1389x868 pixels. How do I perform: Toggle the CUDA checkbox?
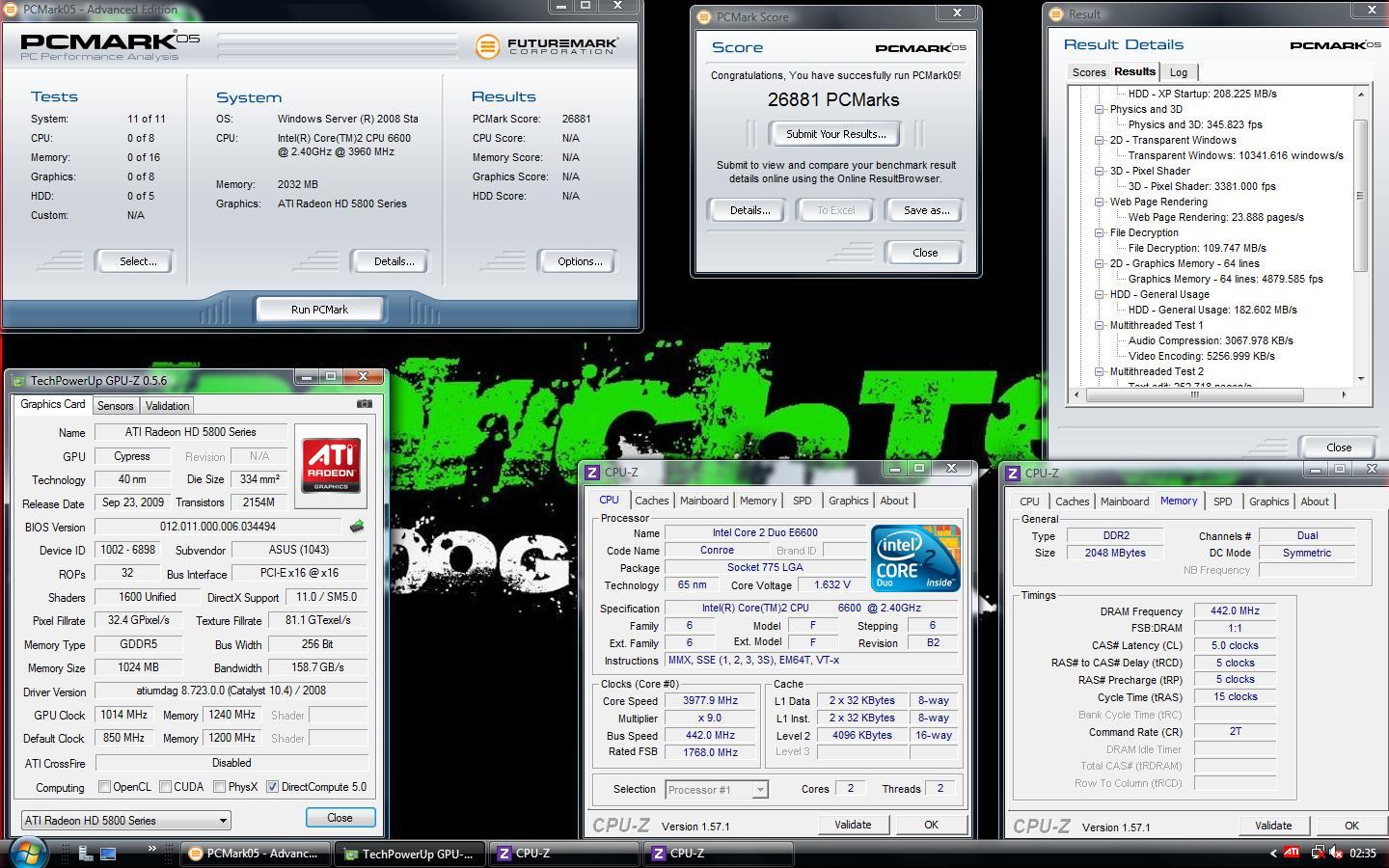coord(165,787)
